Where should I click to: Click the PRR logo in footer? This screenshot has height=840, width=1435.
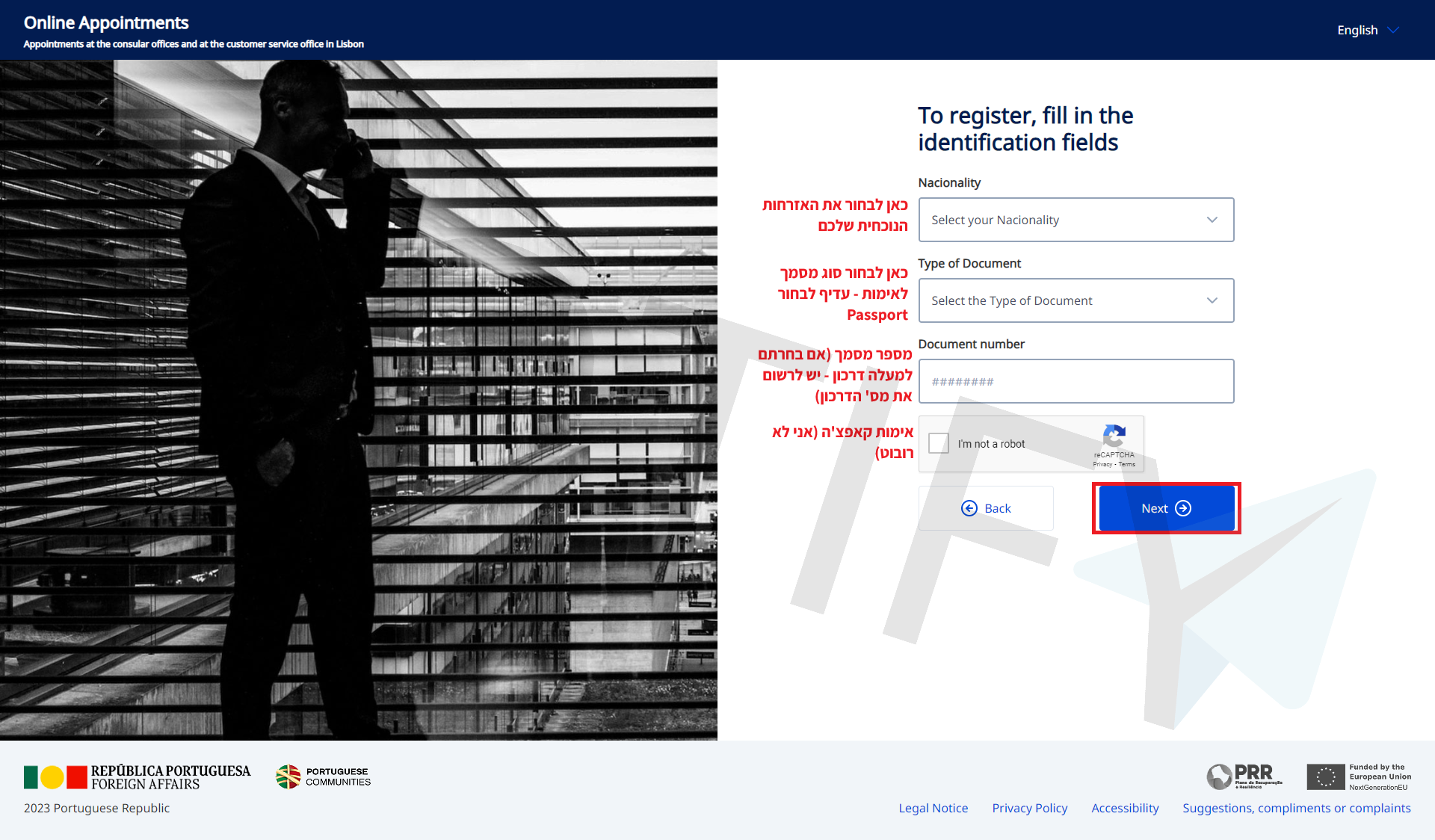click(1244, 776)
